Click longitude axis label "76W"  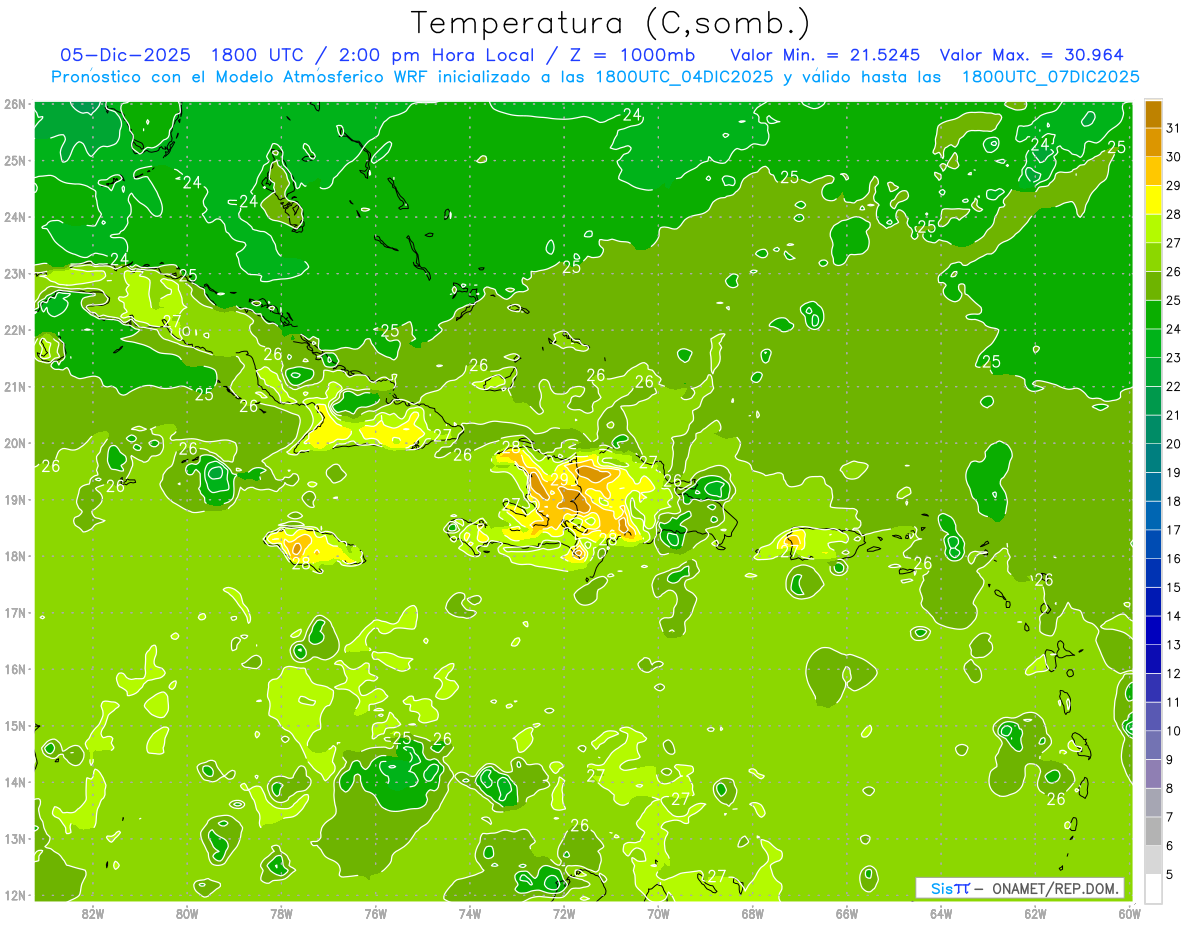point(375,913)
